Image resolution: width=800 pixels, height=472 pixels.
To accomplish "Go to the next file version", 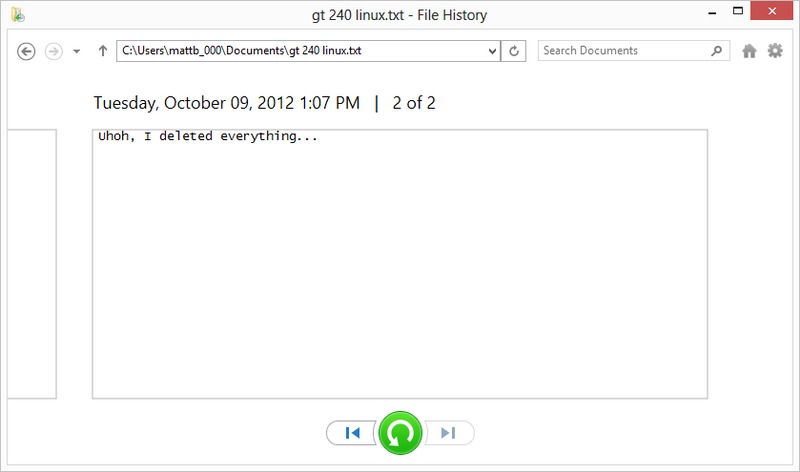I will click(x=448, y=433).
